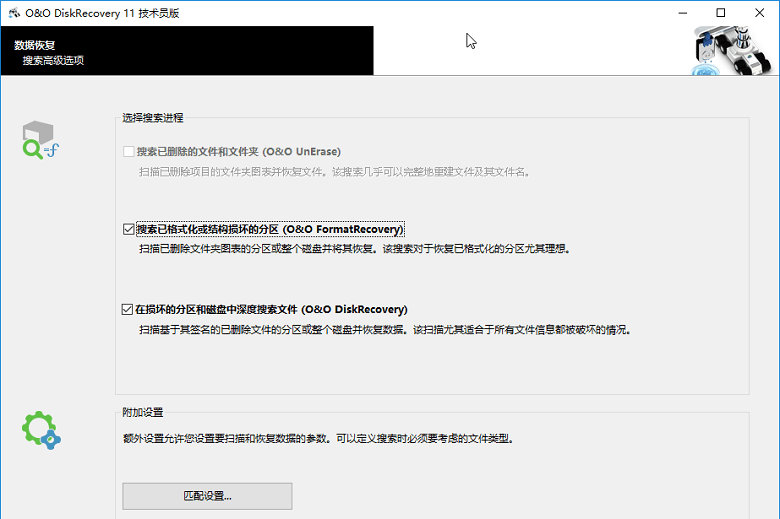Click the robot logo in header
This screenshot has width=780, height=519.
pyautogui.click(x=732, y=51)
